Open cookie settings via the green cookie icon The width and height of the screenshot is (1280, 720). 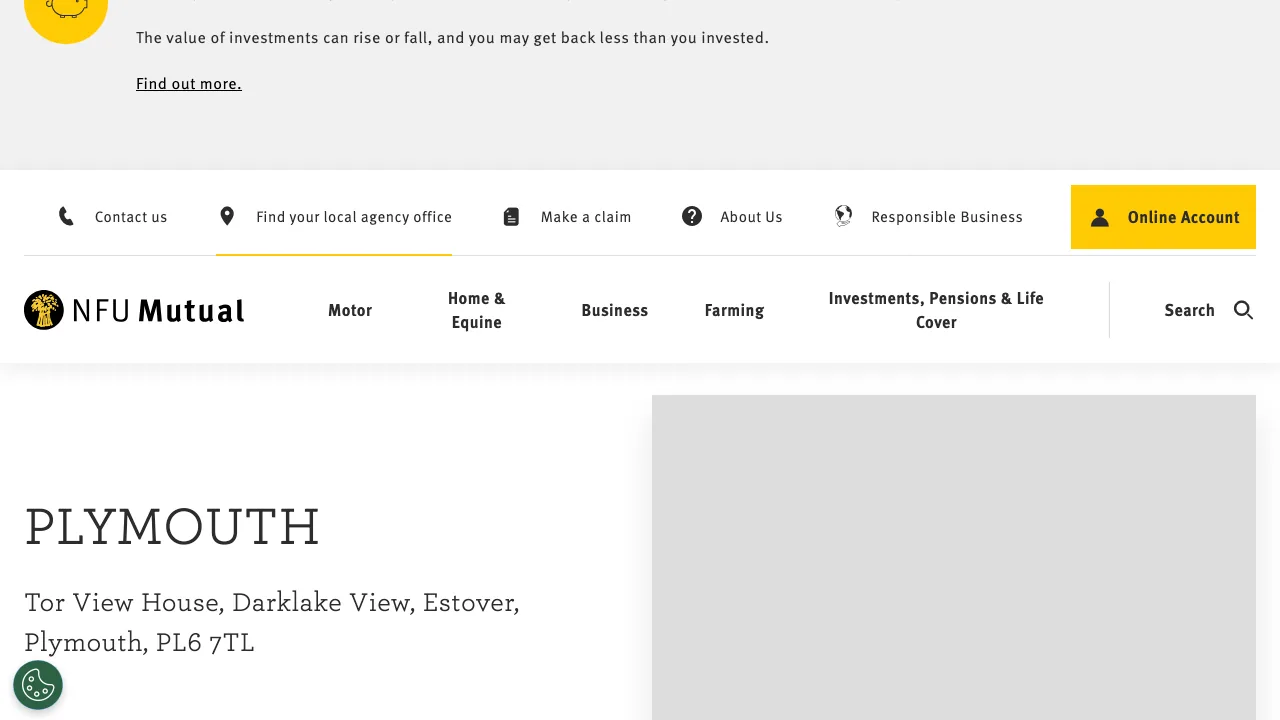tap(38, 685)
